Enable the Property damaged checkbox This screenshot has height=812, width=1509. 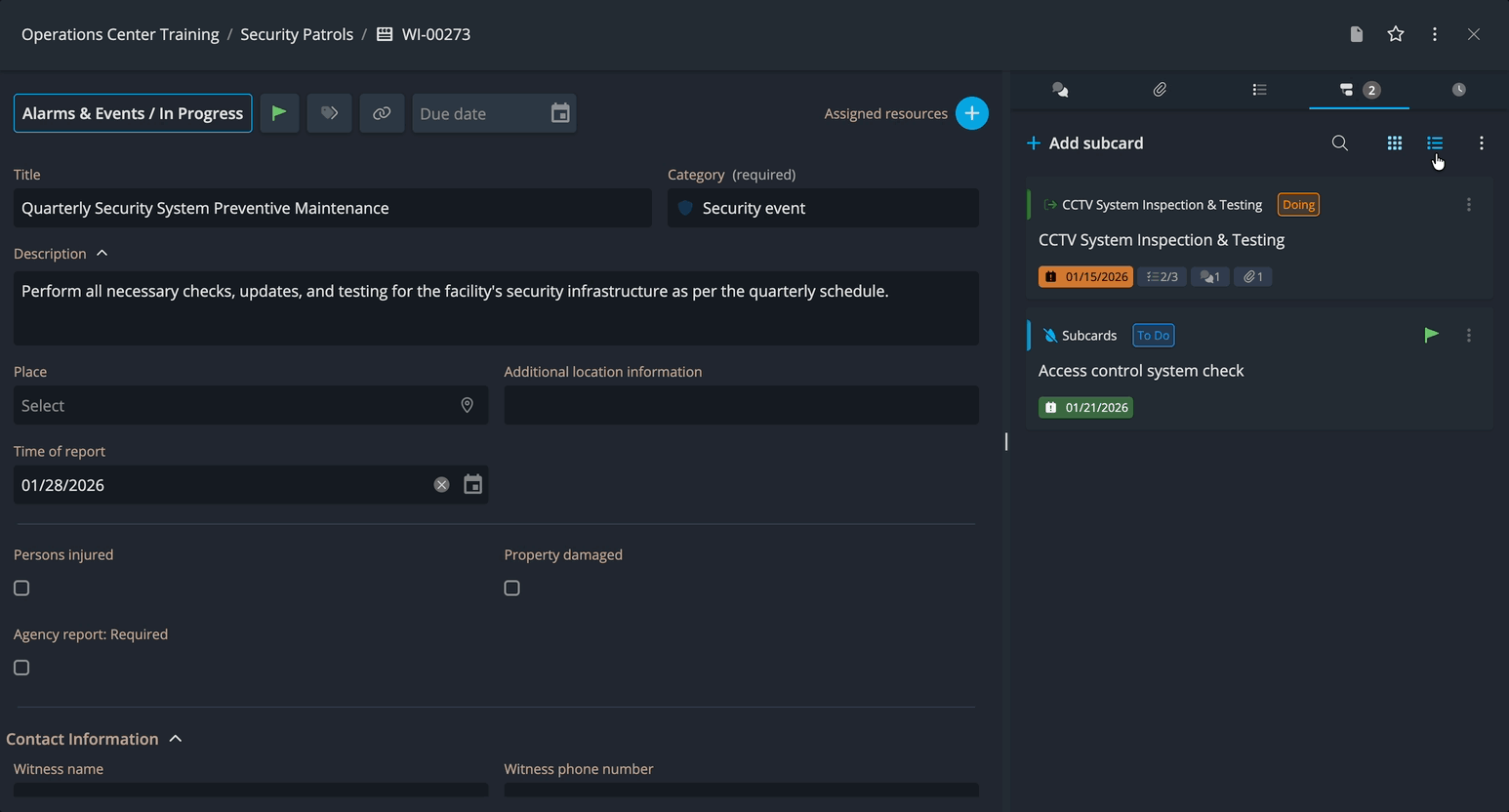pyautogui.click(x=511, y=589)
